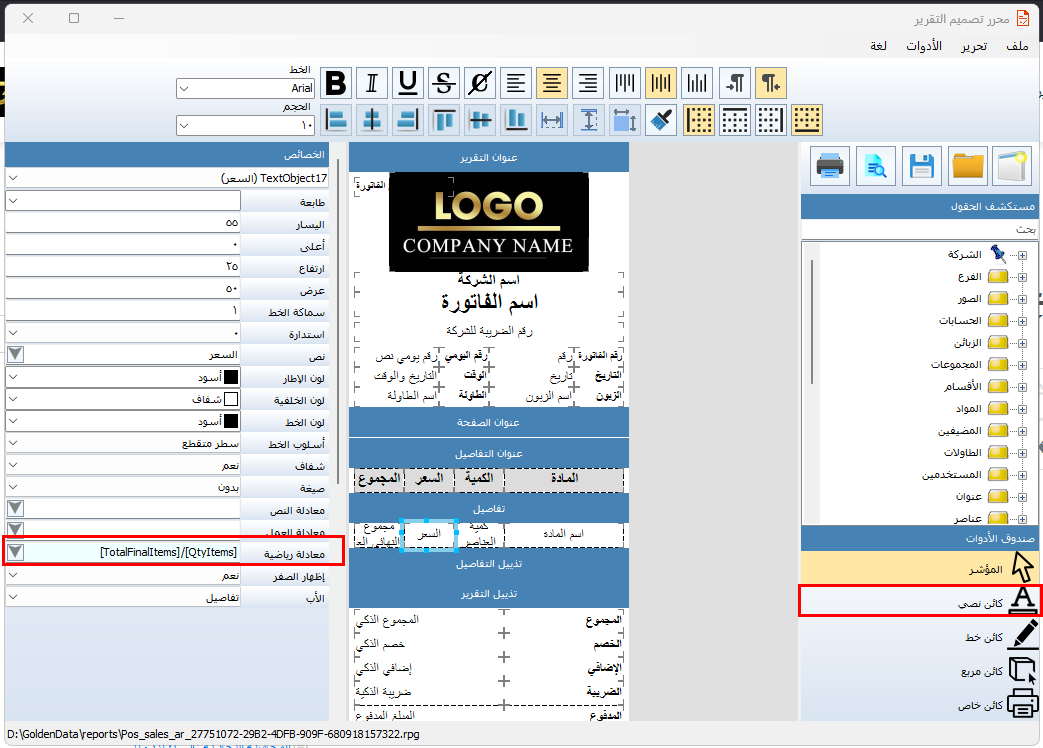The width and height of the screenshot is (1043, 748).
Task: Click the black لون الإطار color swatch
Action: pyautogui.click(x=231, y=378)
